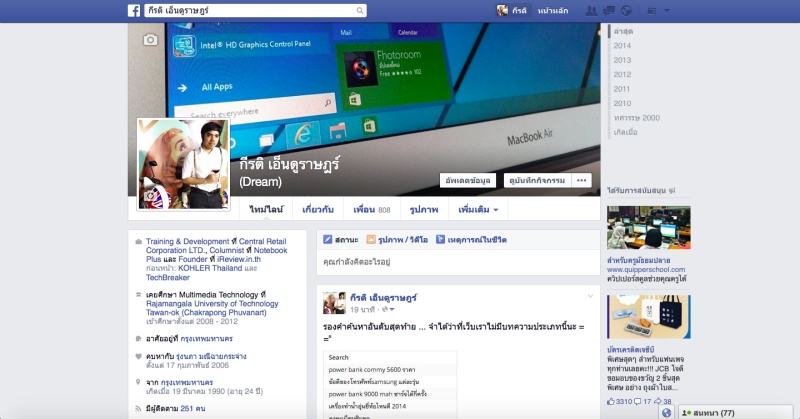Open friend requests icon in top bar

(591, 10)
